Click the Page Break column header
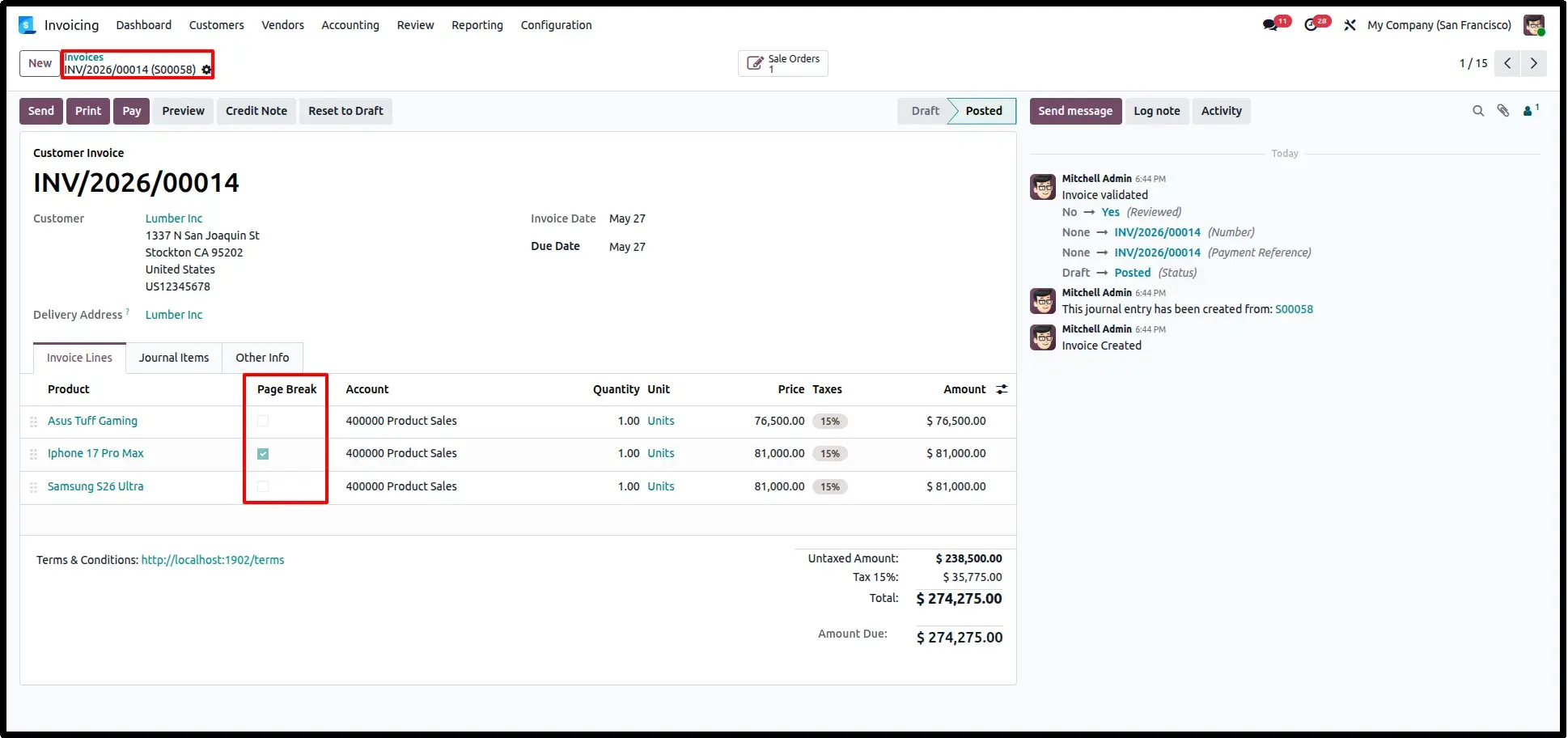The image size is (1568, 738). [x=286, y=389]
